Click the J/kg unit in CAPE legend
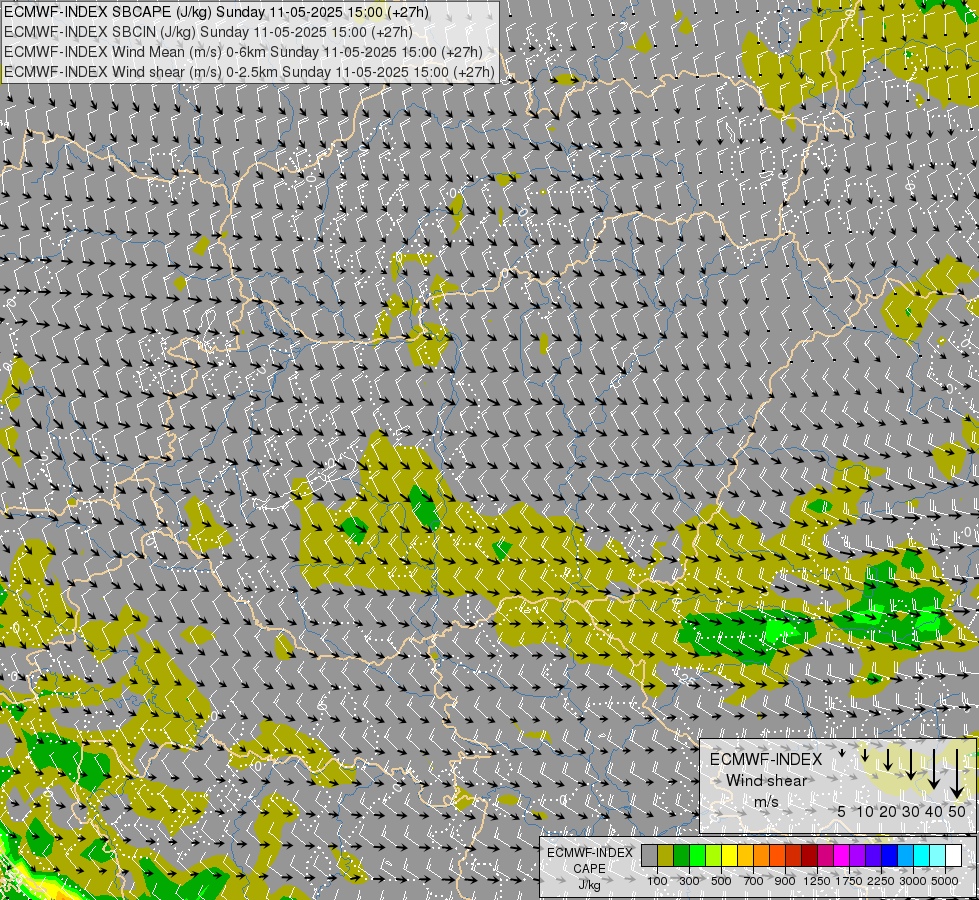The width and height of the screenshot is (979, 900). click(x=589, y=886)
